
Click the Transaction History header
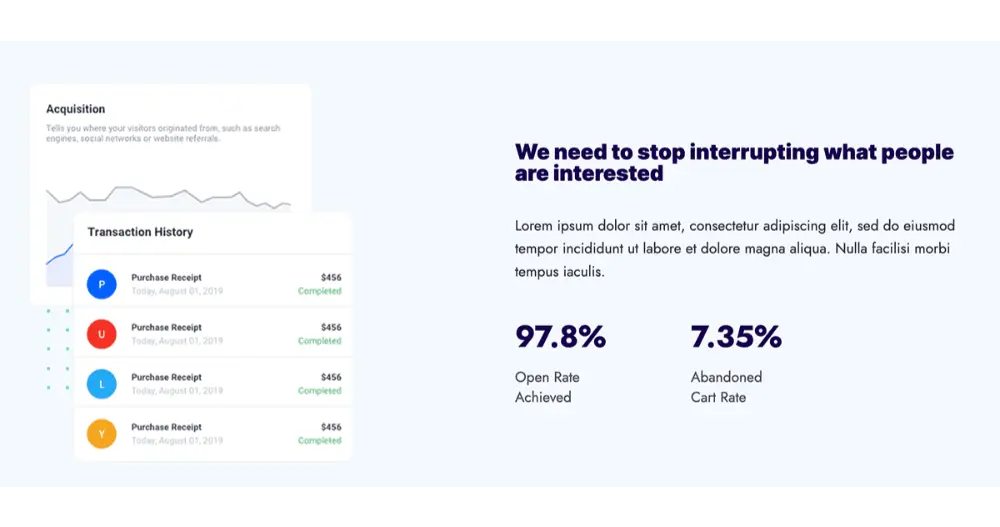pos(140,232)
